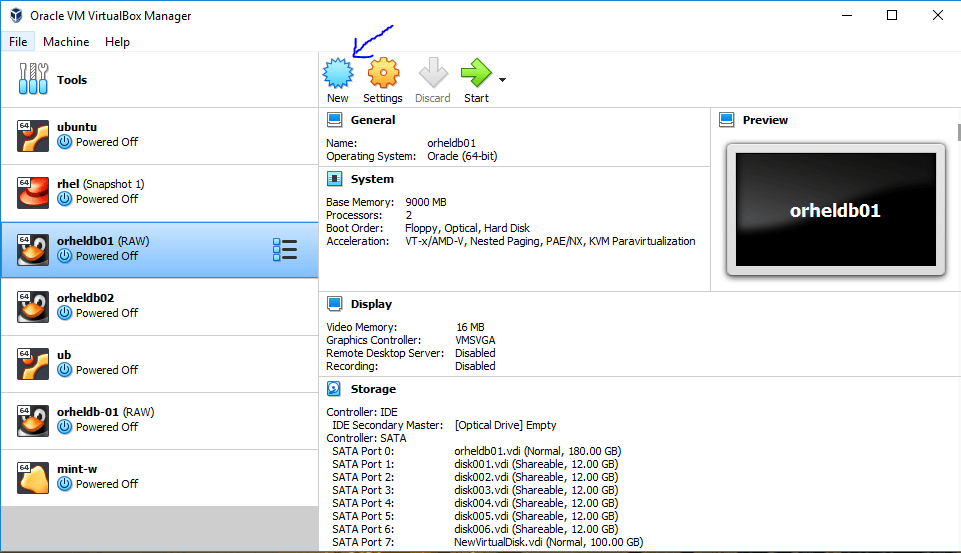Select the Tools entry label

(x=72, y=80)
